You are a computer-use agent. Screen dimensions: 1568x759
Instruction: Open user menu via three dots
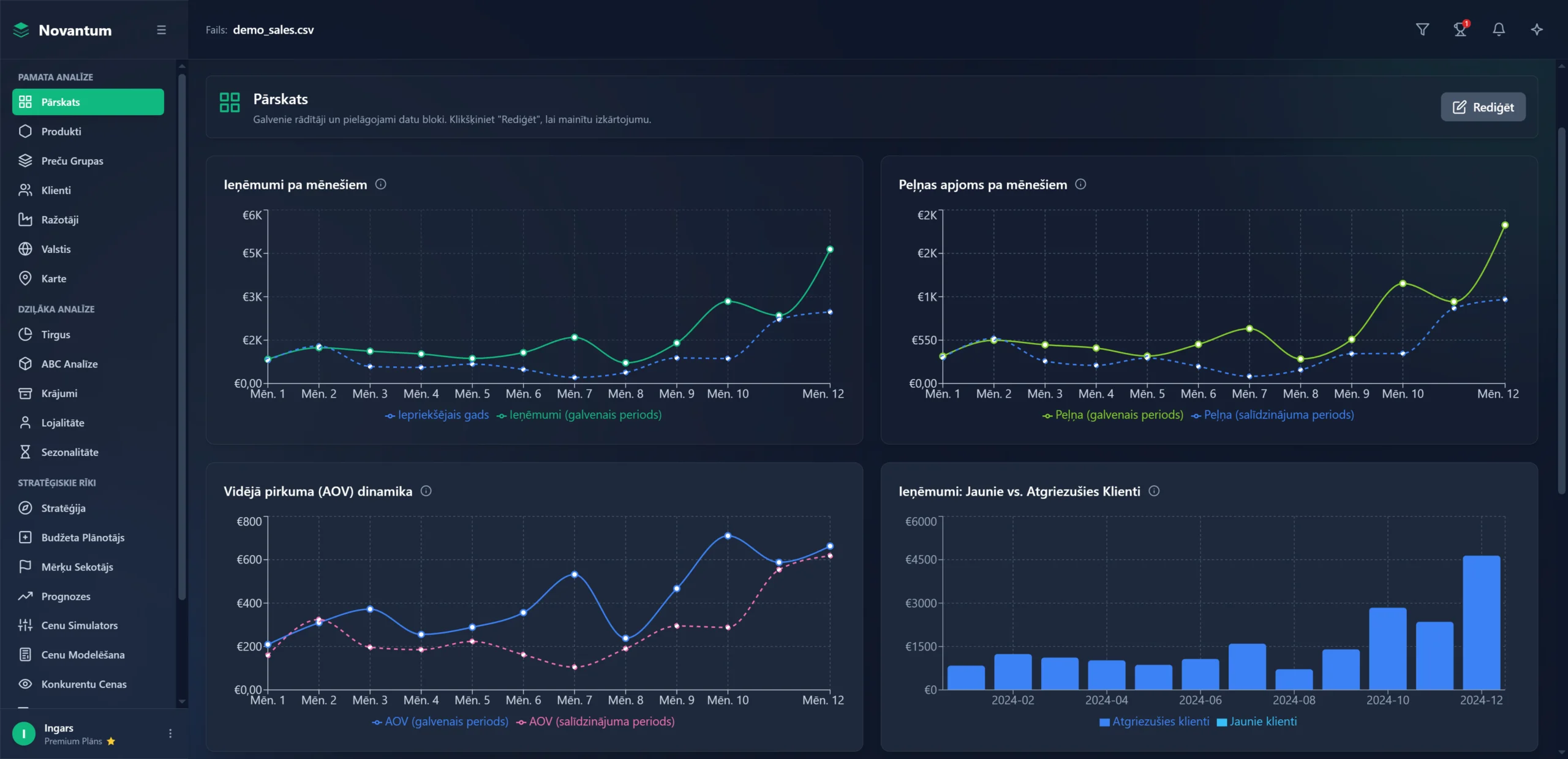[170, 733]
